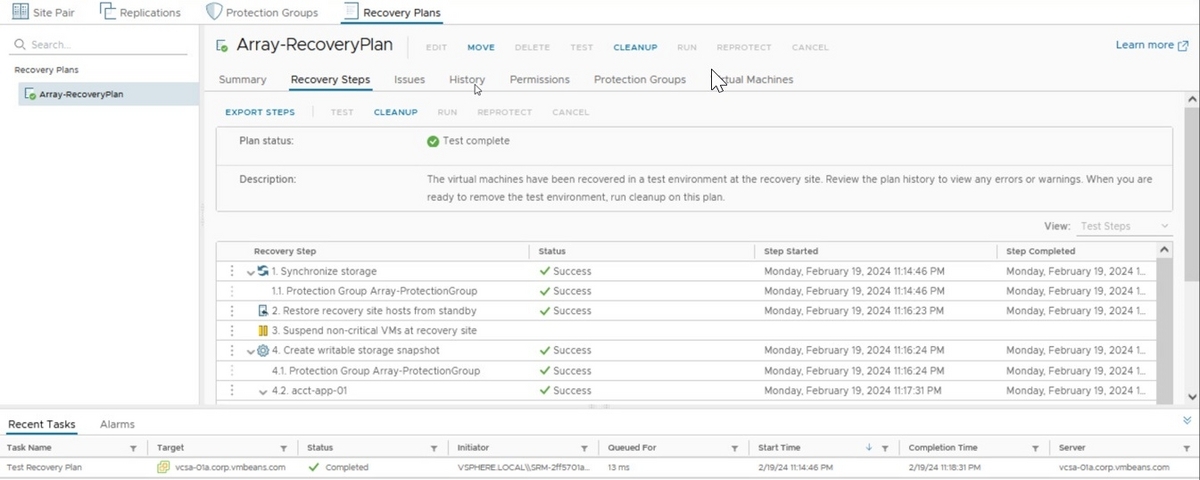Collapse the Recent Tasks panel

coord(1187,421)
